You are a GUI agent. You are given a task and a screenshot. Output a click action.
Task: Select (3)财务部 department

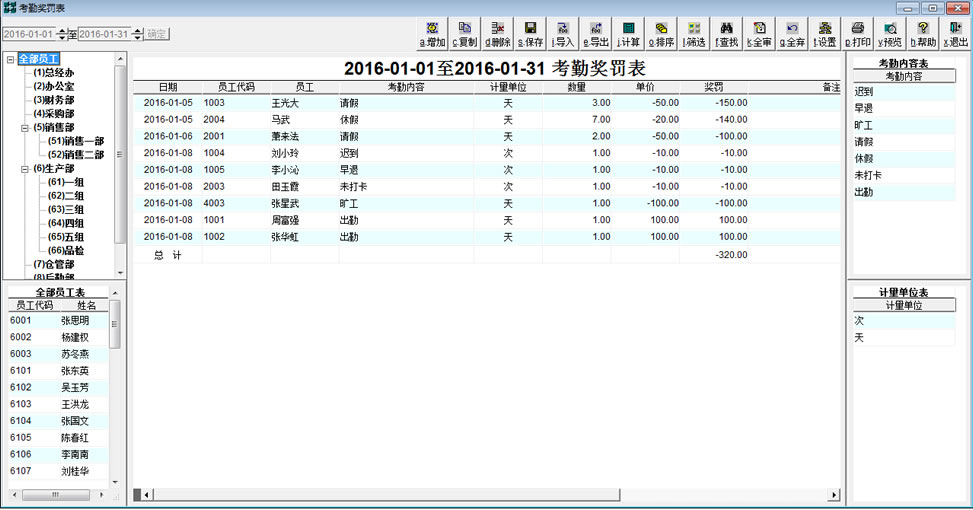click(x=53, y=100)
